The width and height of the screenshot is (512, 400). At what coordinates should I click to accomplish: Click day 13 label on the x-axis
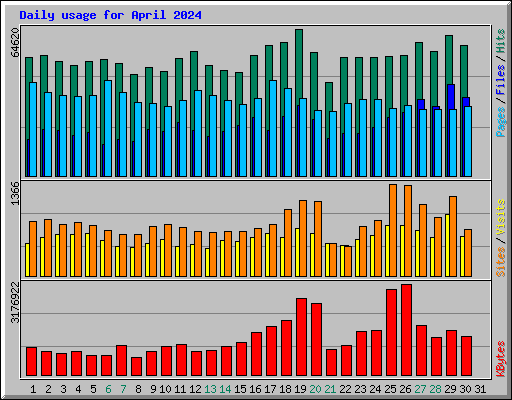click(x=210, y=389)
